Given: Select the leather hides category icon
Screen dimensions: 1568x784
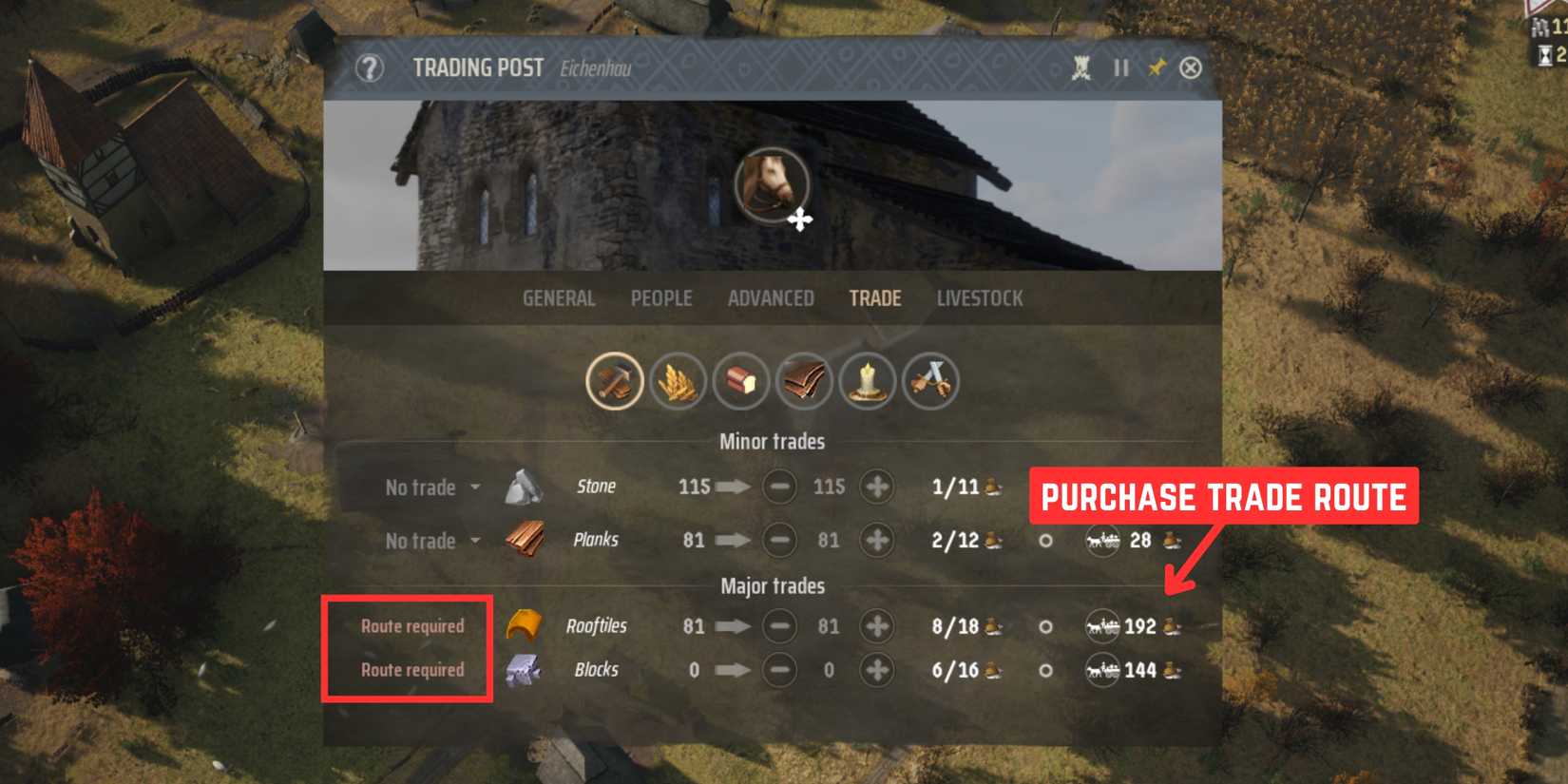Looking at the screenshot, I should (x=804, y=381).
